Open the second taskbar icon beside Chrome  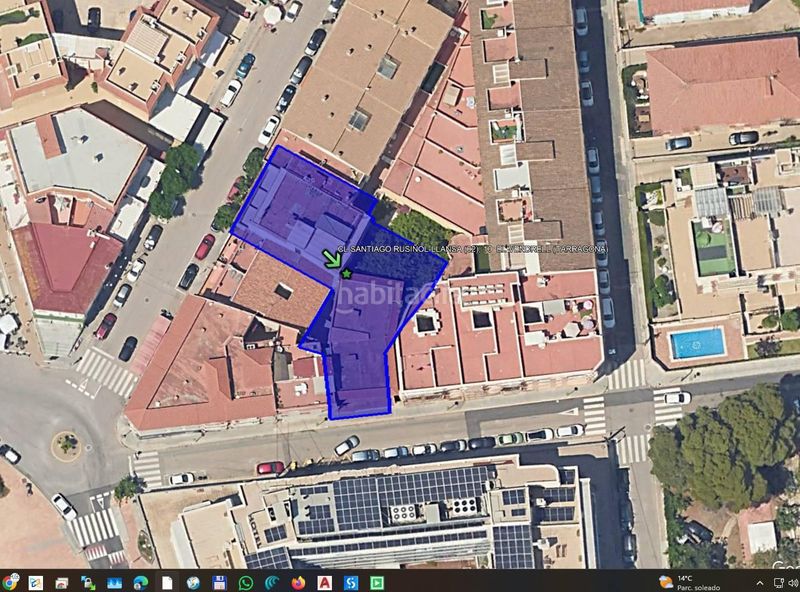36,582
